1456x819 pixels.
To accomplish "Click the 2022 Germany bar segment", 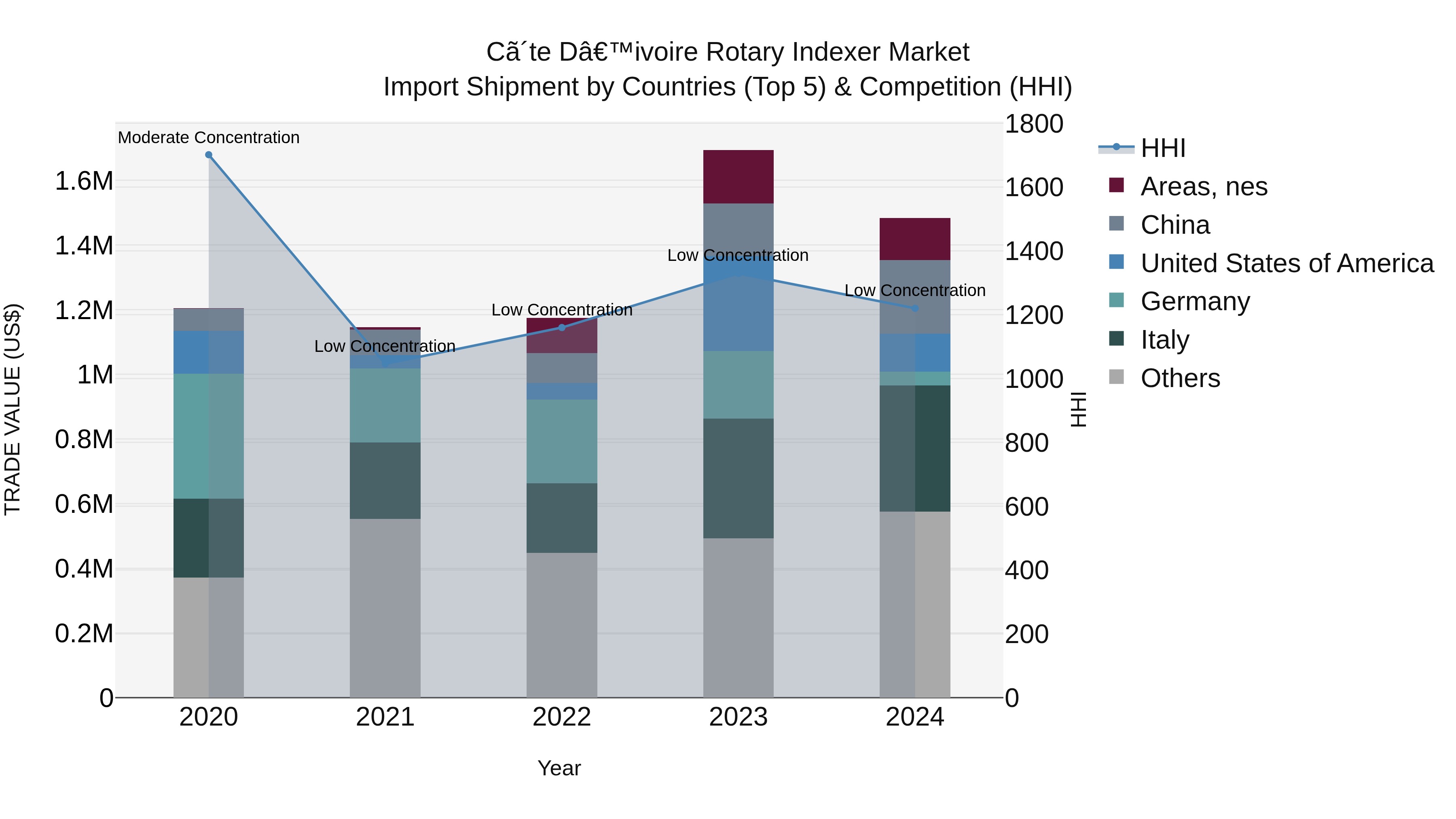I will [x=562, y=441].
